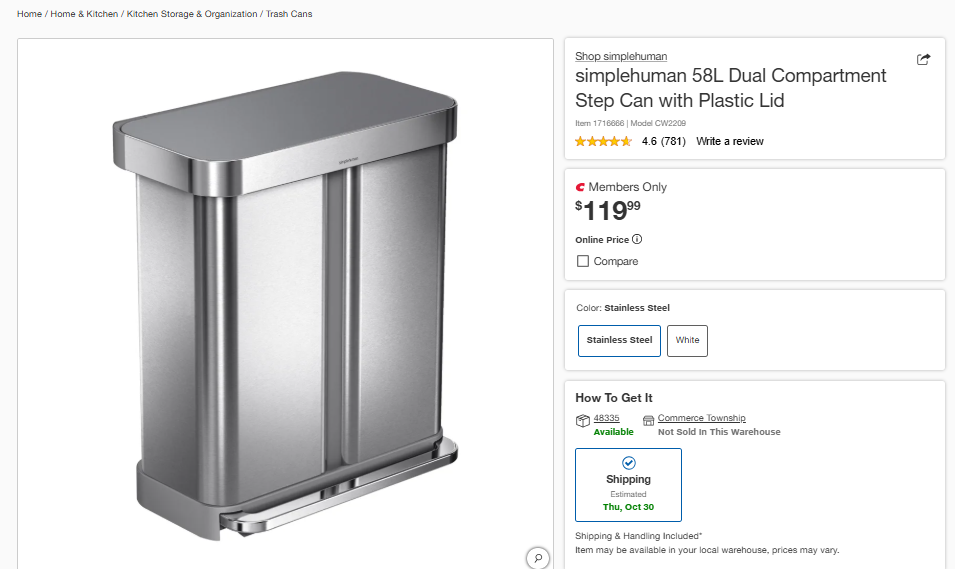This screenshot has height=569, width=955.
Task: Change the delivery ZIP code 48335
Action: tap(607, 418)
